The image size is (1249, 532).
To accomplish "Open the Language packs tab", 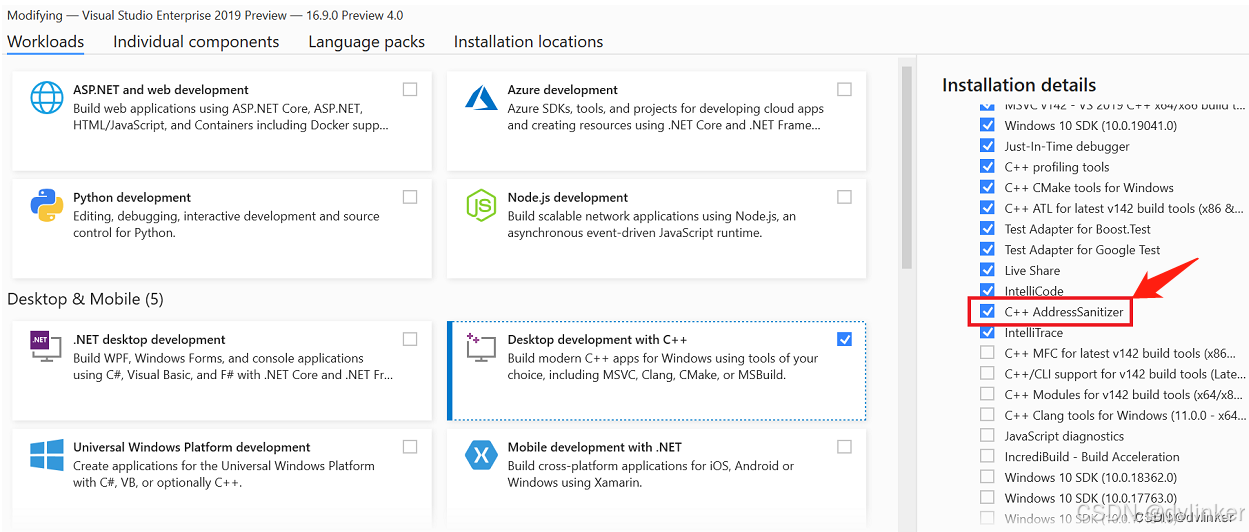I will 366,42.
